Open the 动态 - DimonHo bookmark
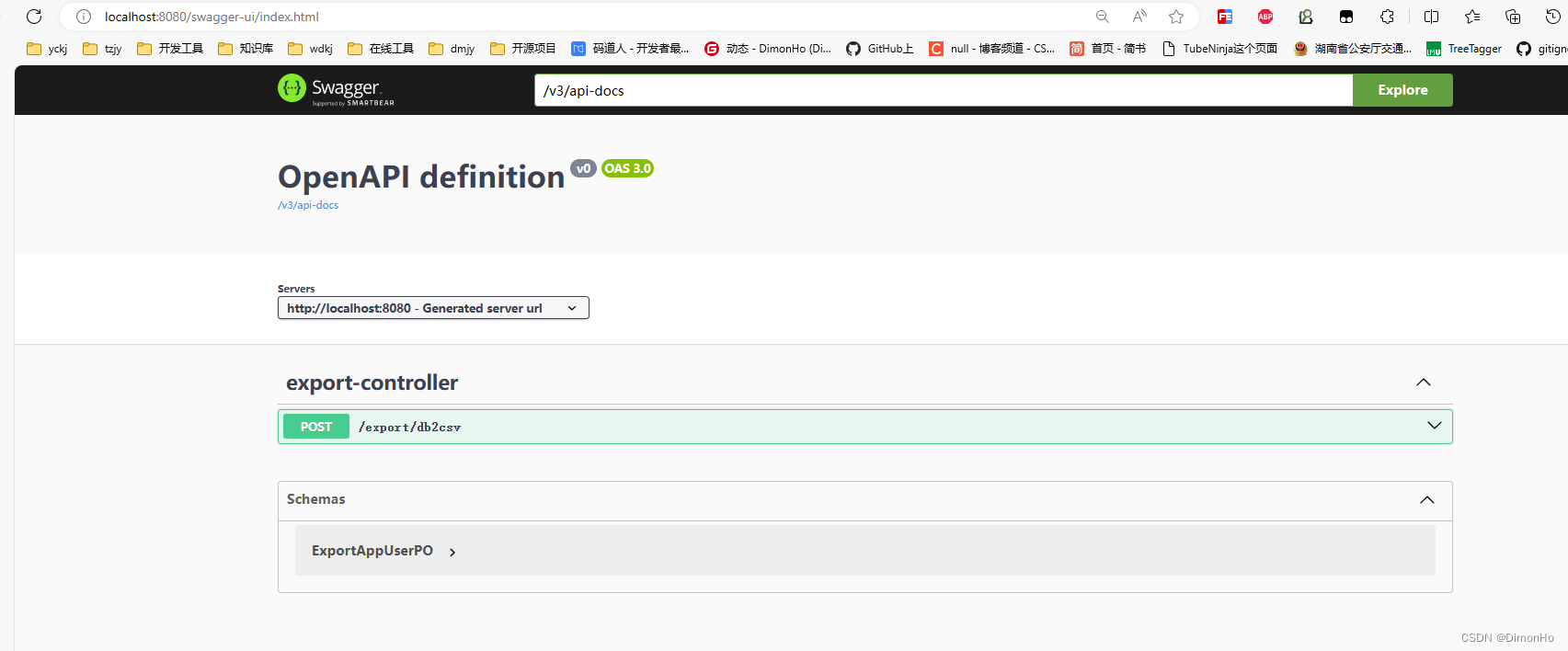The image size is (1568, 651). (768, 49)
